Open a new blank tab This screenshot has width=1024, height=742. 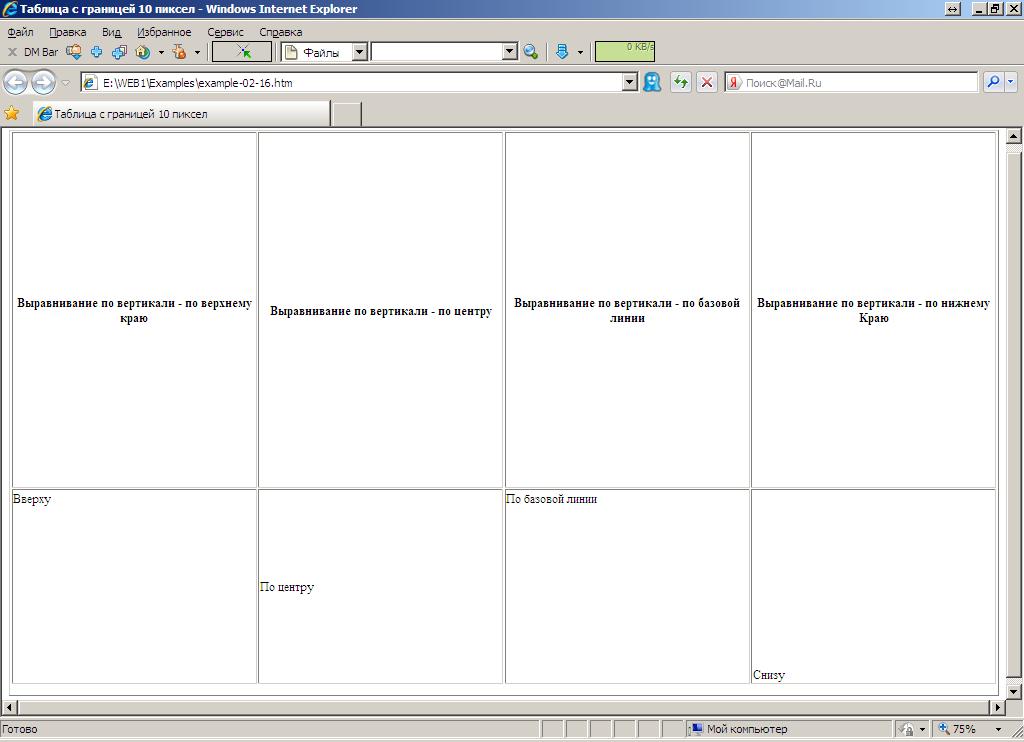click(347, 114)
